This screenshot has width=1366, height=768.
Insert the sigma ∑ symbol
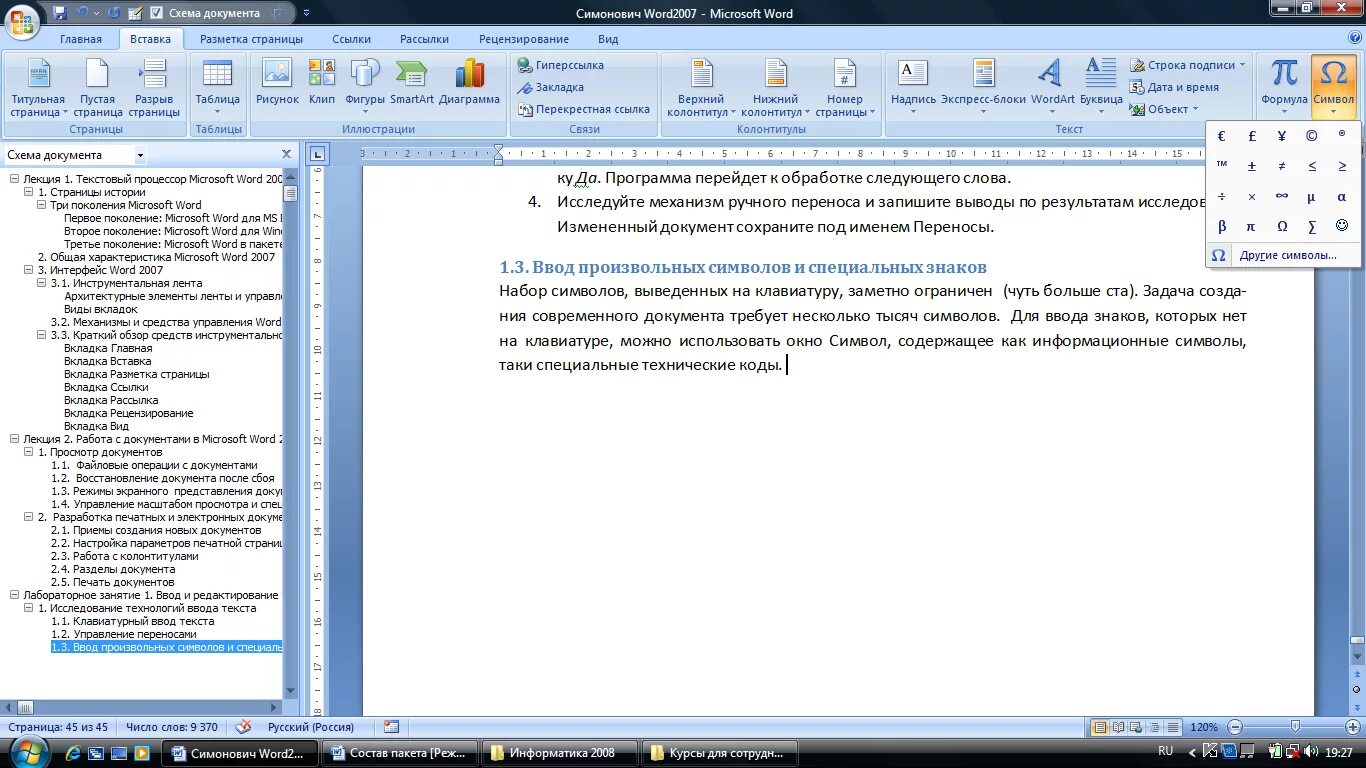click(1312, 226)
